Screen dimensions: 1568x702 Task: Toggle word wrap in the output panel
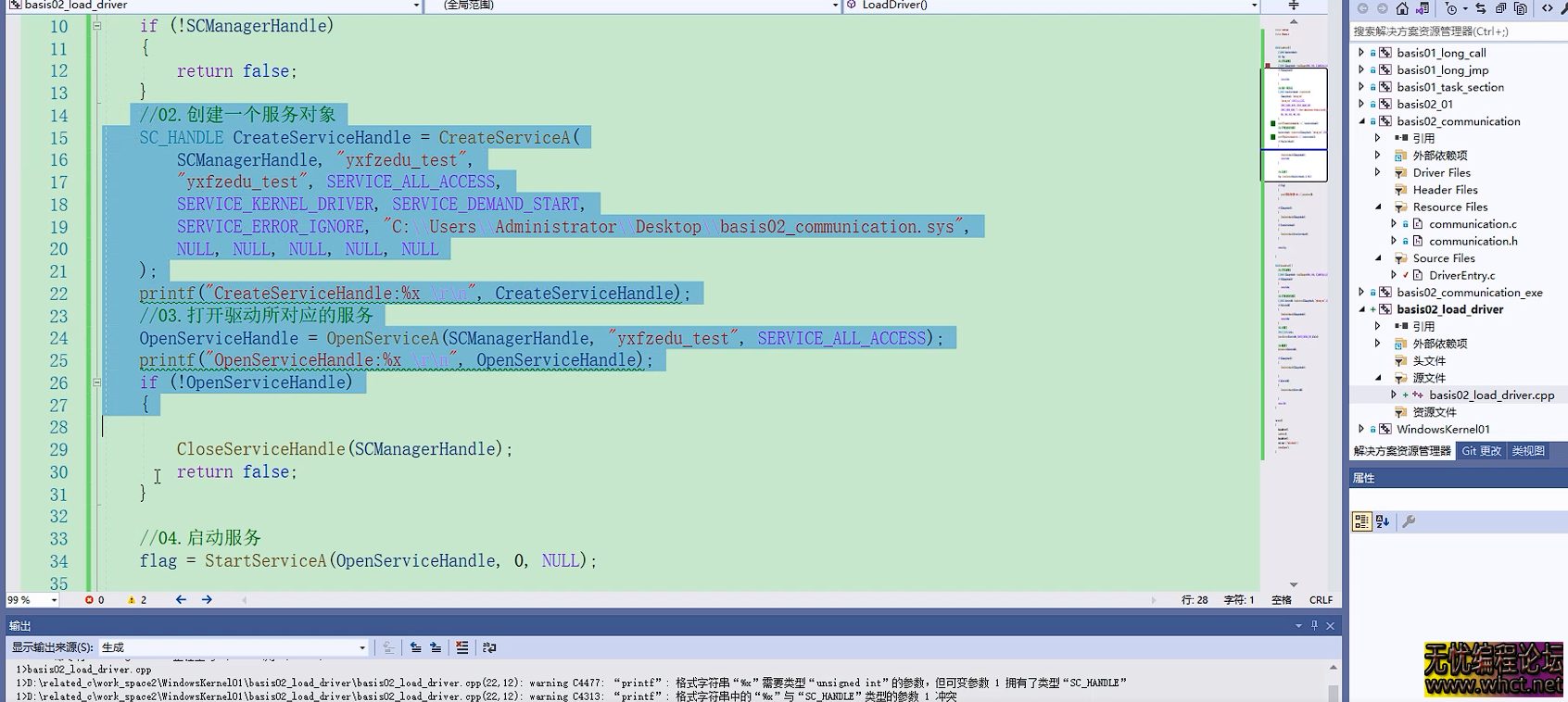click(x=489, y=647)
